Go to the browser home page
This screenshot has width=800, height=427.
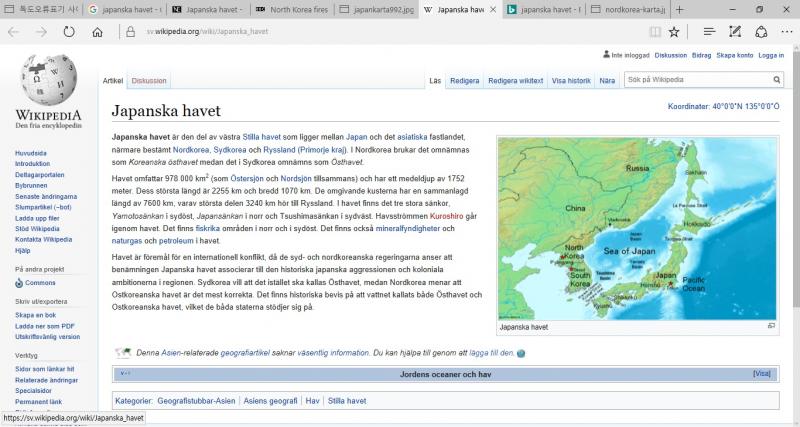pos(97,32)
